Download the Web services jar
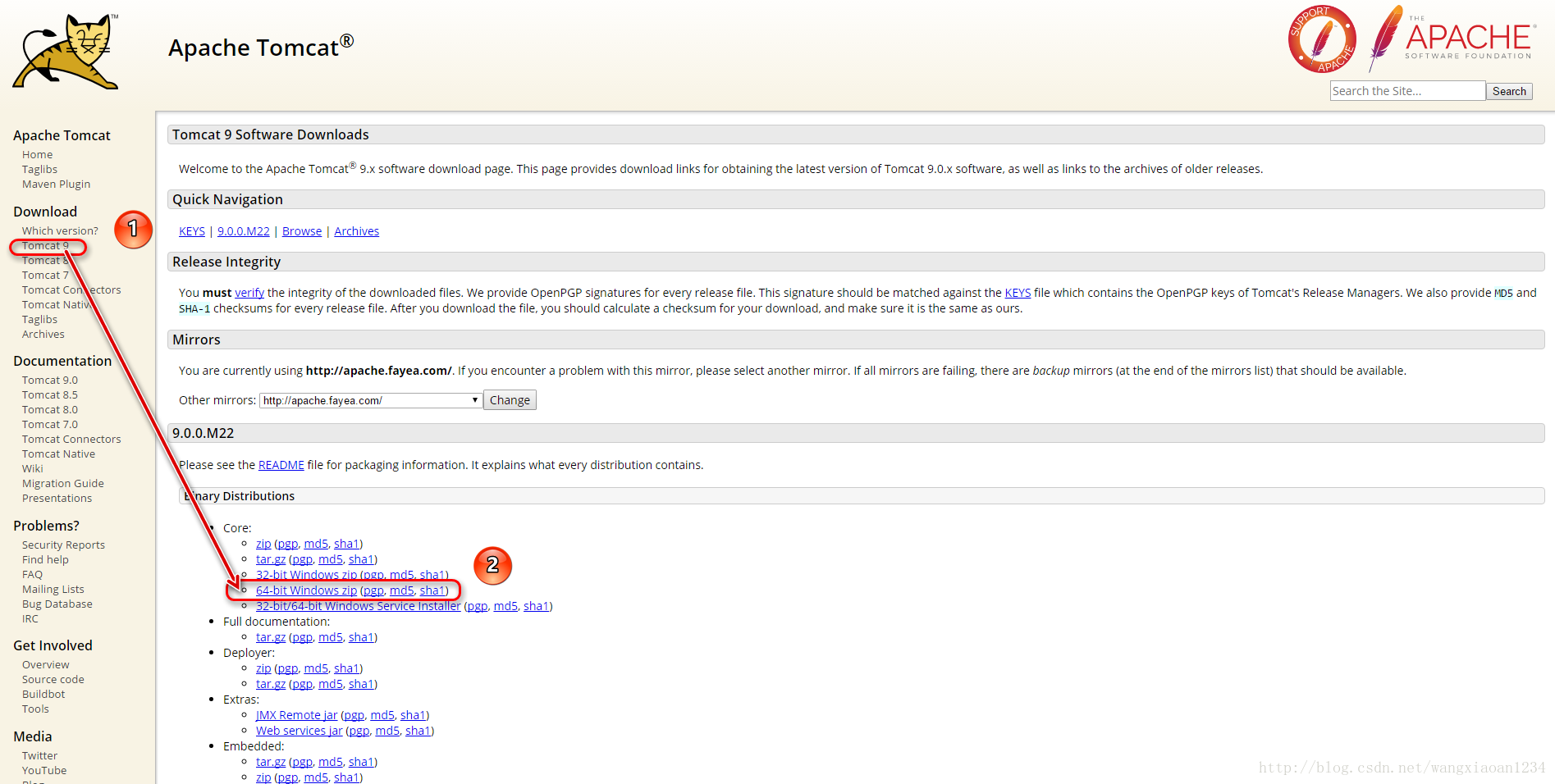Viewport: 1555px width, 784px height. pos(300,731)
